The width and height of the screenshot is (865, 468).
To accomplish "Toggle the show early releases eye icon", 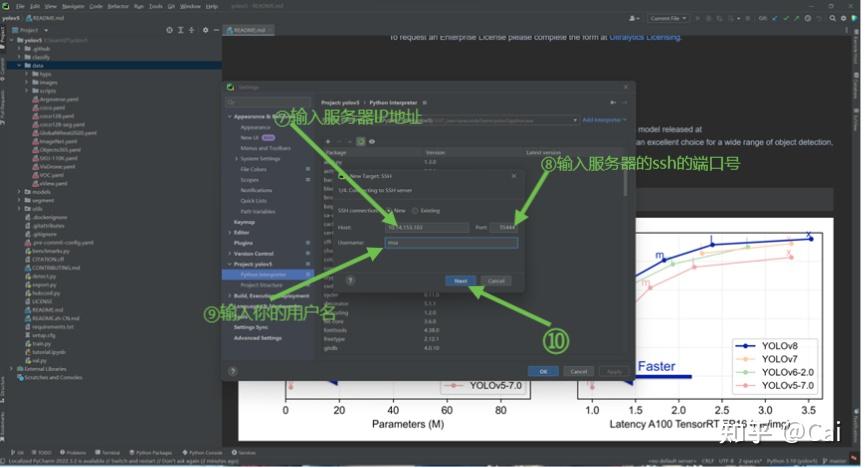I will pos(372,141).
